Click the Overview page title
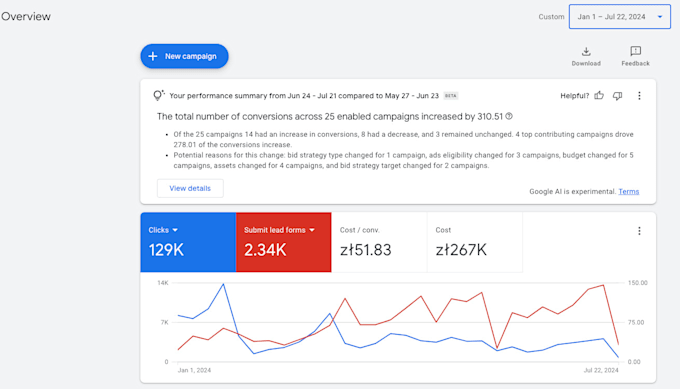 [26, 16]
